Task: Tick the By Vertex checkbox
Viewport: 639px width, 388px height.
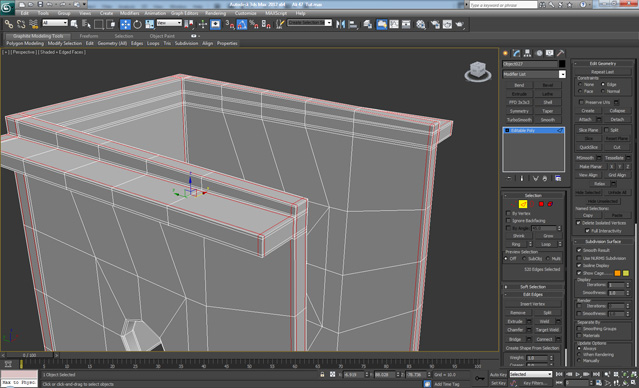Action: pos(508,213)
